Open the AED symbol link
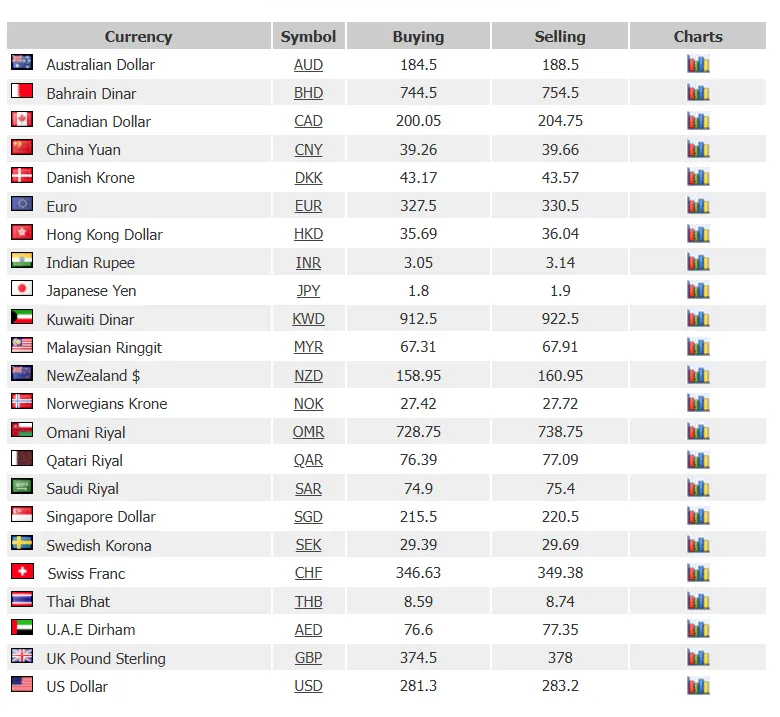 click(x=308, y=630)
